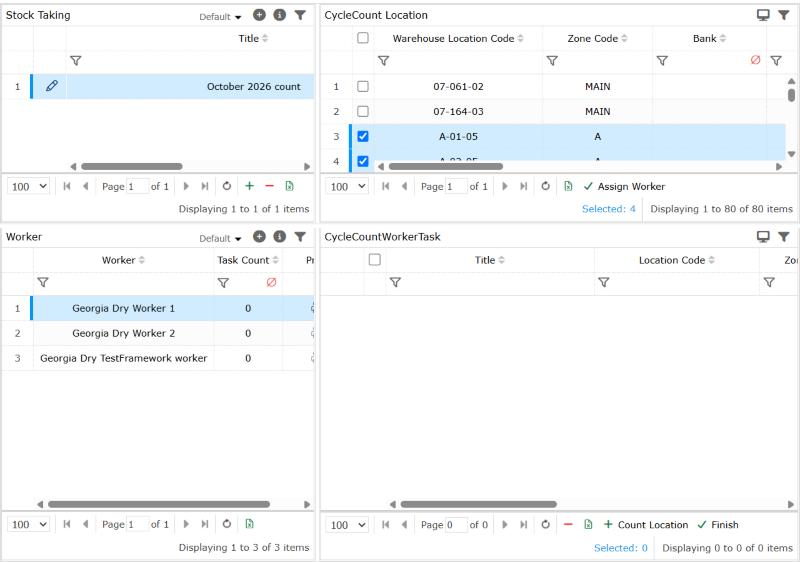Open Default view dropdown in Stock Taking

click(x=220, y=17)
